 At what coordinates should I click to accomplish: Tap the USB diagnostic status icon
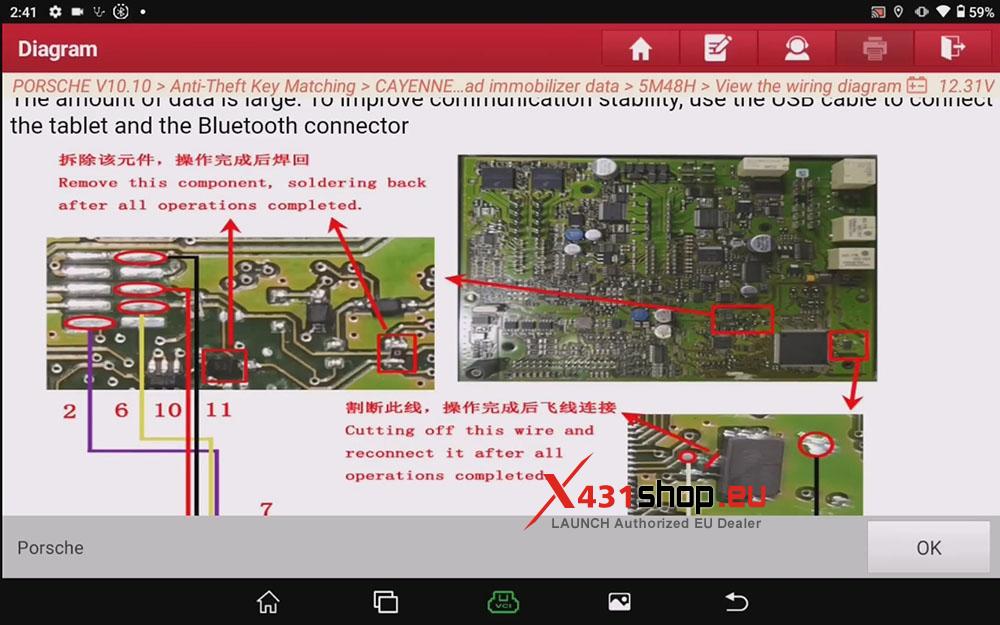tap(99, 11)
